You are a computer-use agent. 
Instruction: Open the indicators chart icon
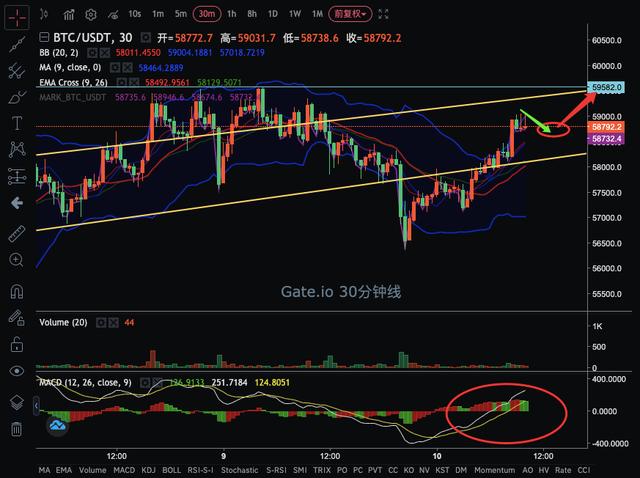pyautogui.click(x=69, y=15)
